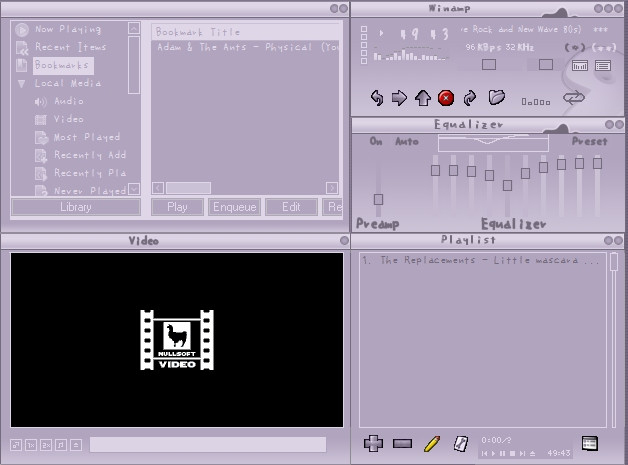Select Recent Items in library tree
This screenshot has height=465, width=628.
pos(70,47)
